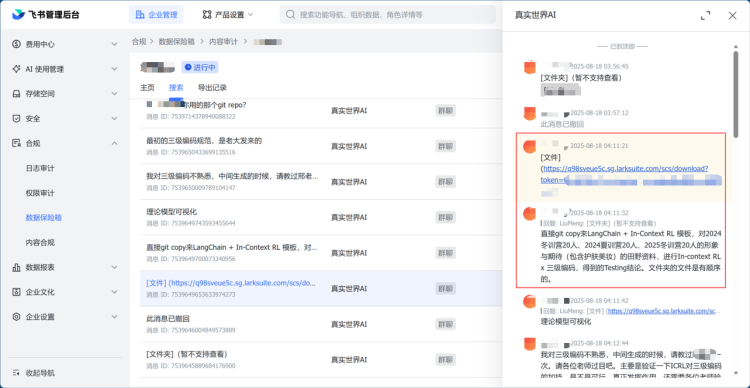Open 日志审计 in sidebar
The height and width of the screenshot is (388, 750).
(40, 168)
